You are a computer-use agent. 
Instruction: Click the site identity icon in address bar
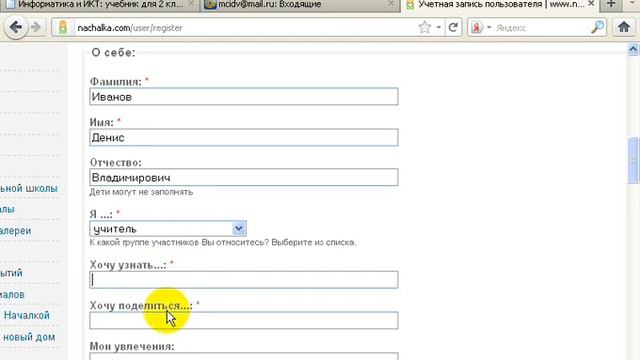63,27
